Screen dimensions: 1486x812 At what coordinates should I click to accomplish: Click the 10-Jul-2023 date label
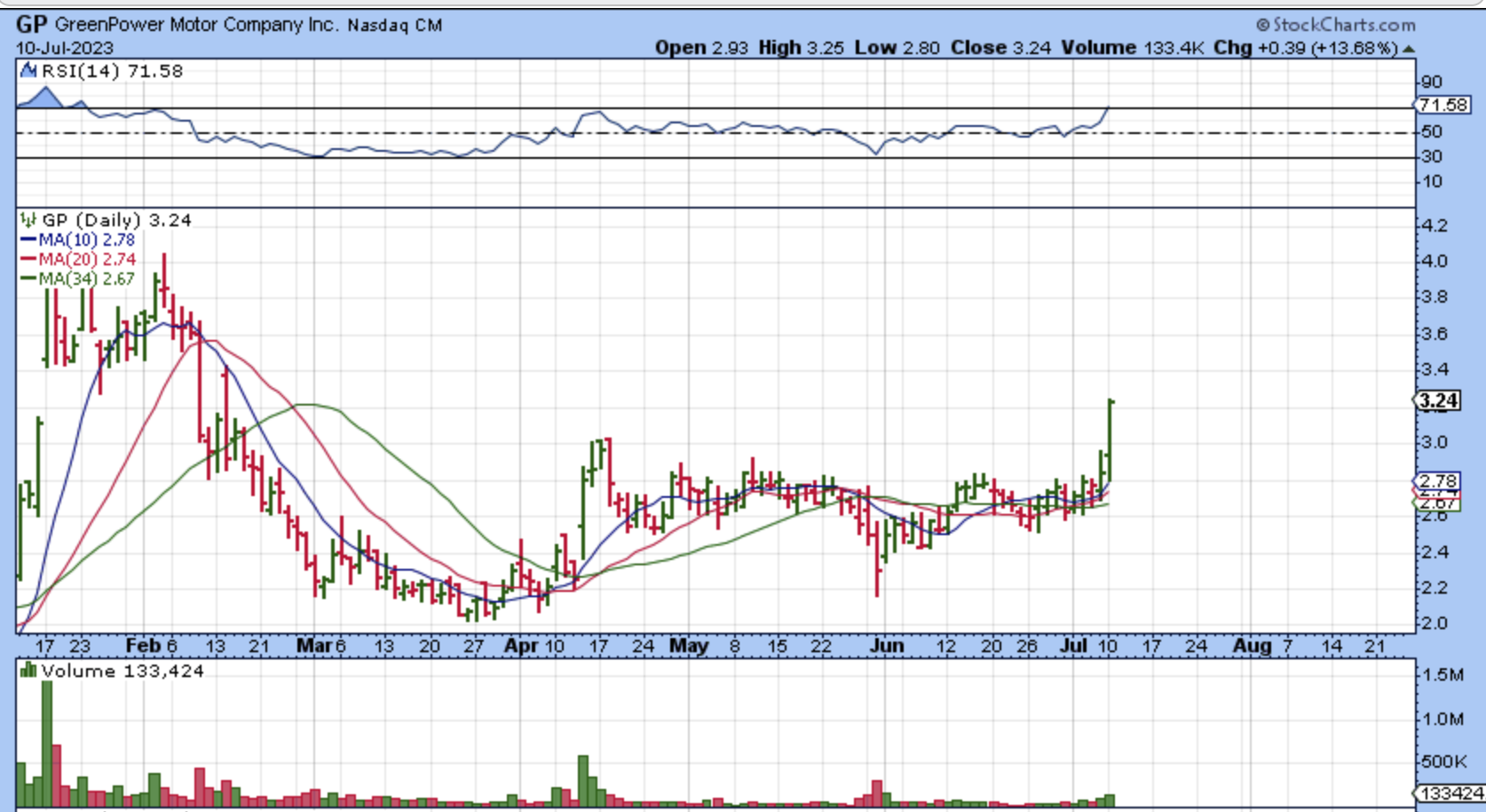65,48
